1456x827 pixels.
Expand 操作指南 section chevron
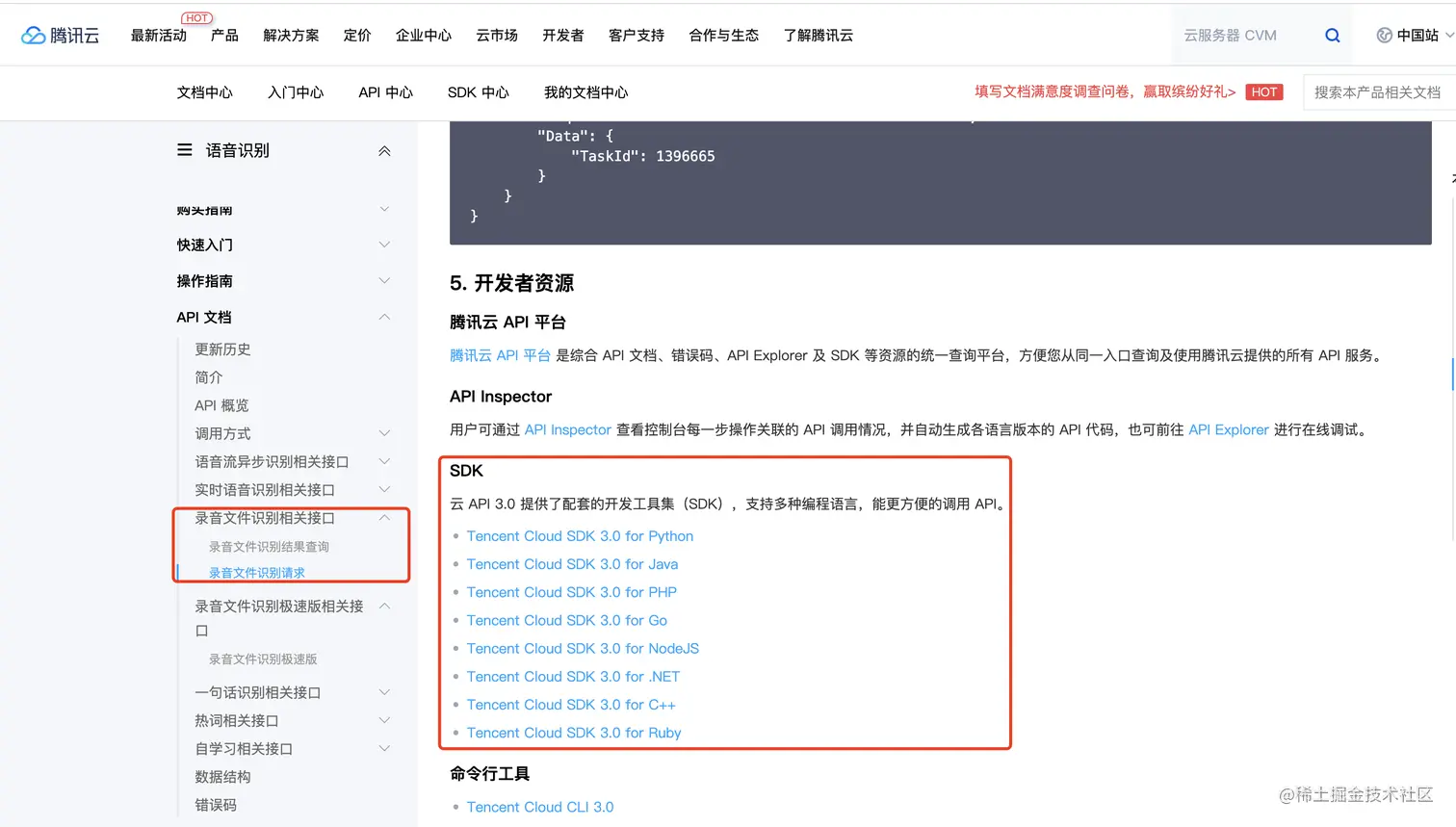coord(384,281)
